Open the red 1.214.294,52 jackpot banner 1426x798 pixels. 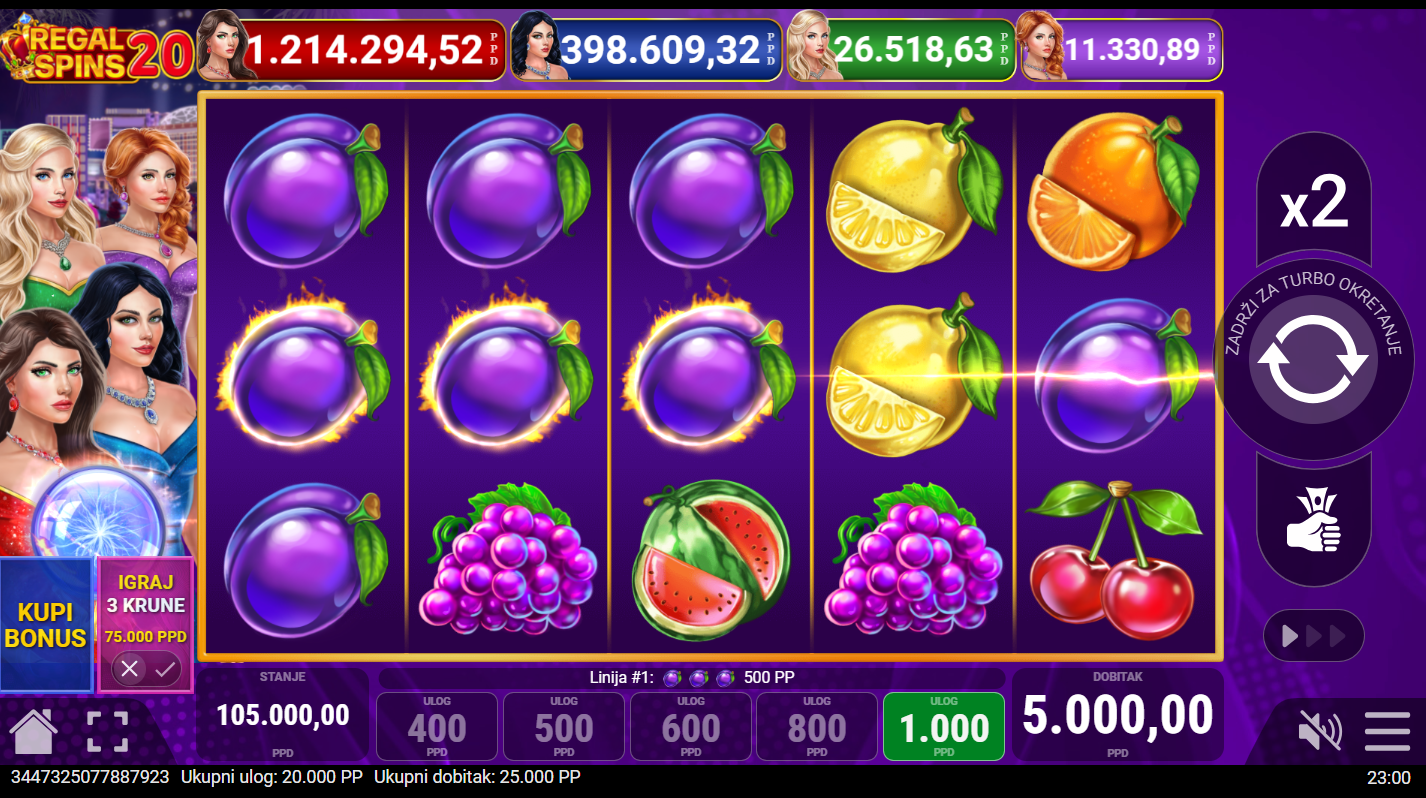tap(352, 49)
